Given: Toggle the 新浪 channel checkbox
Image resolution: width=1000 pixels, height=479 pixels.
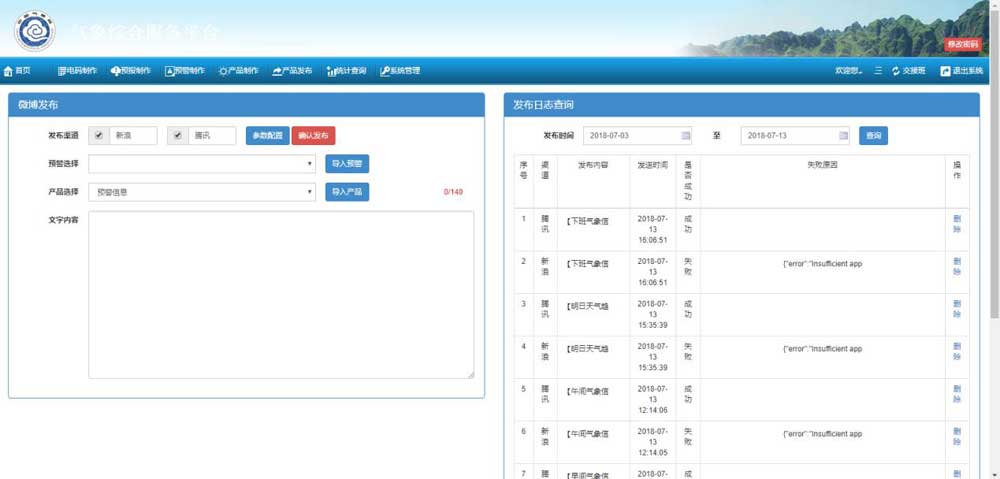Looking at the screenshot, I should click(x=98, y=135).
